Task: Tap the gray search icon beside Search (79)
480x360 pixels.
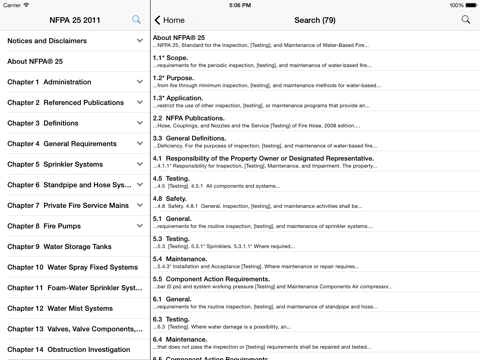Action: (x=466, y=20)
